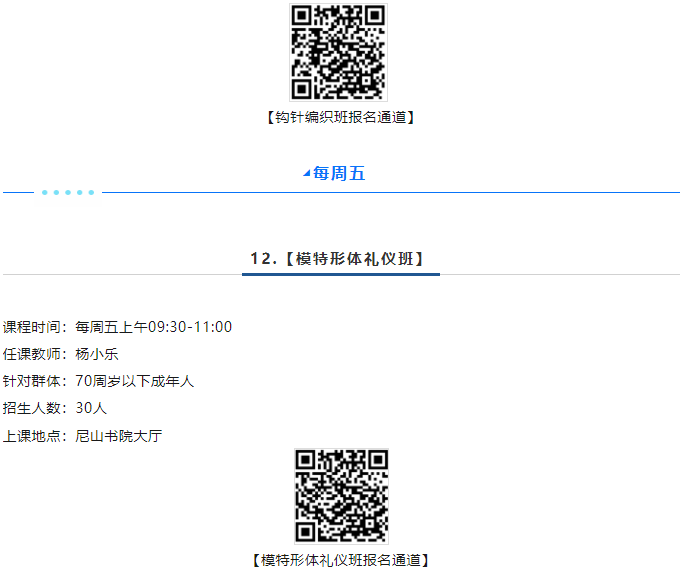The image size is (683, 575).
Task: Click the 12.【模特形体礼仪班】 title
Action: pyautogui.click(x=338, y=259)
